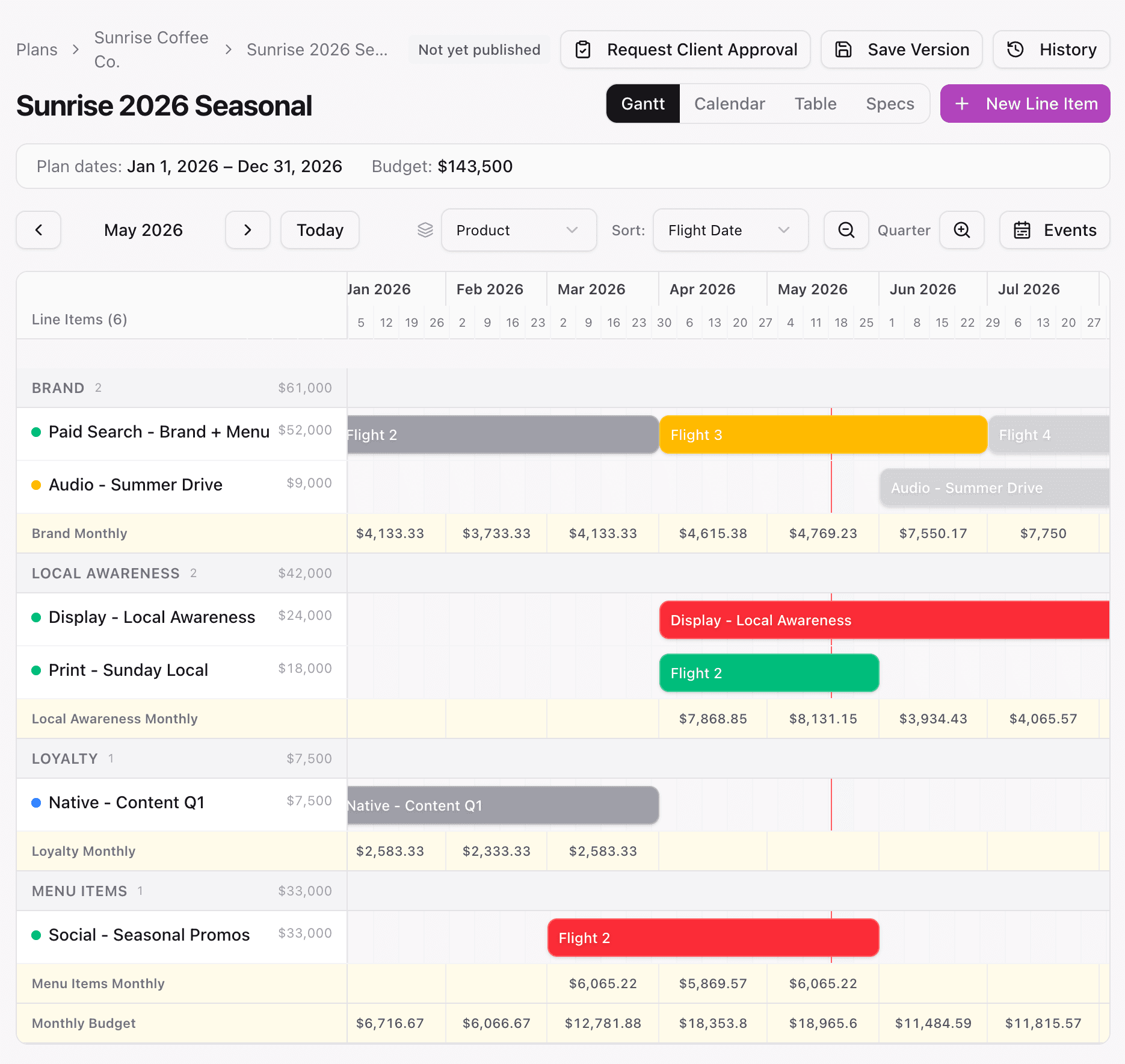Click yellow status dot for Audio Summer Drive
The image size is (1125, 1064).
(x=36, y=485)
